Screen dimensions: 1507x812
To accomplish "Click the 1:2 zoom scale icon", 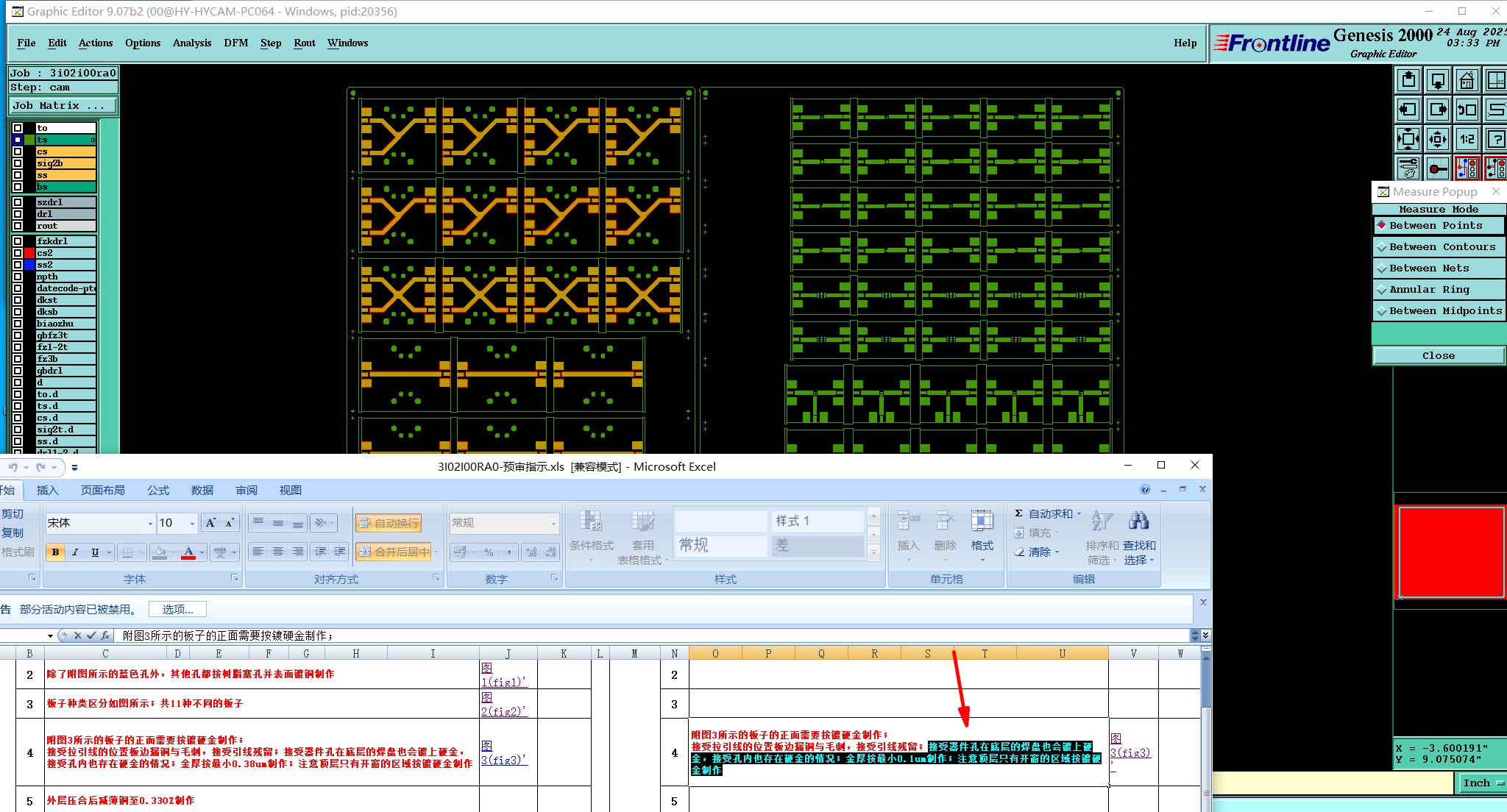I will pos(1467,139).
